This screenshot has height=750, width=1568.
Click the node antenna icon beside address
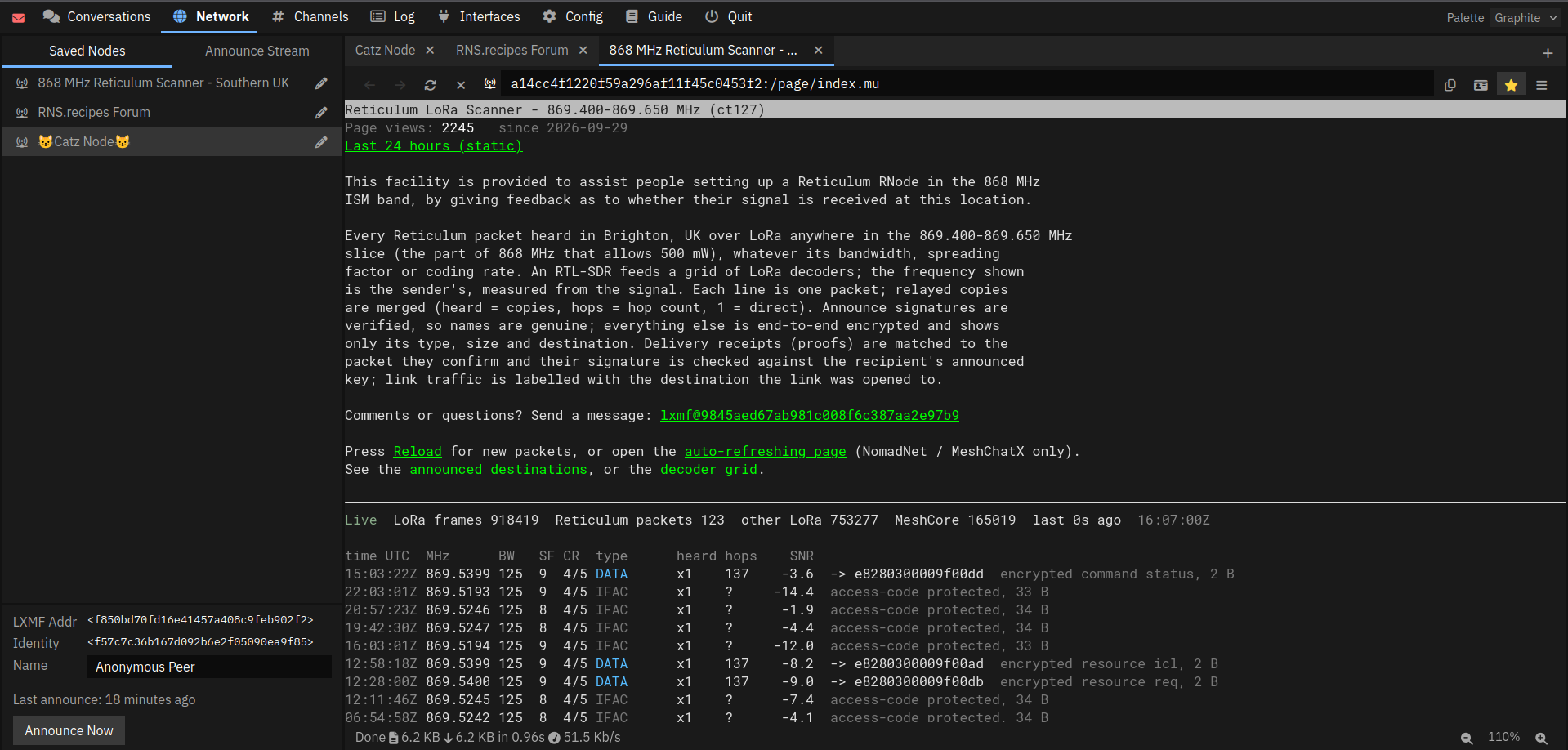[x=490, y=83]
